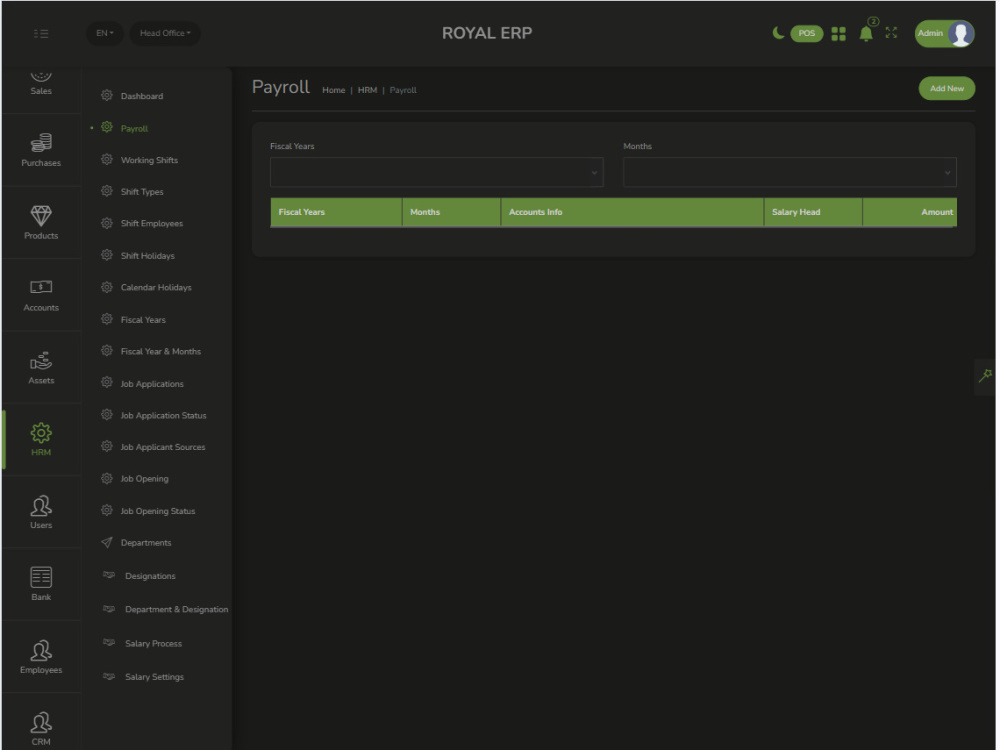Open Shift Holidays menu item
Image resolution: width=1000 pixels, height=750 pixels.
coord(148,256)
